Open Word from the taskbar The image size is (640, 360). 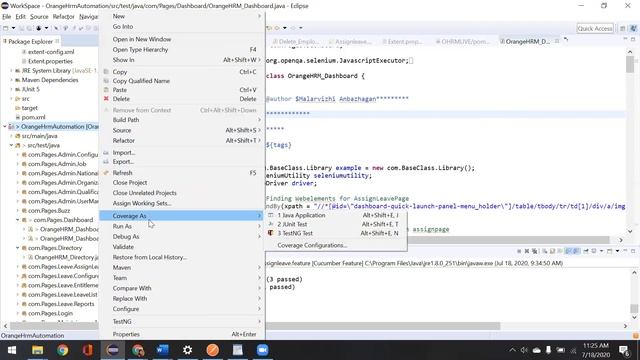click(162, 350)
